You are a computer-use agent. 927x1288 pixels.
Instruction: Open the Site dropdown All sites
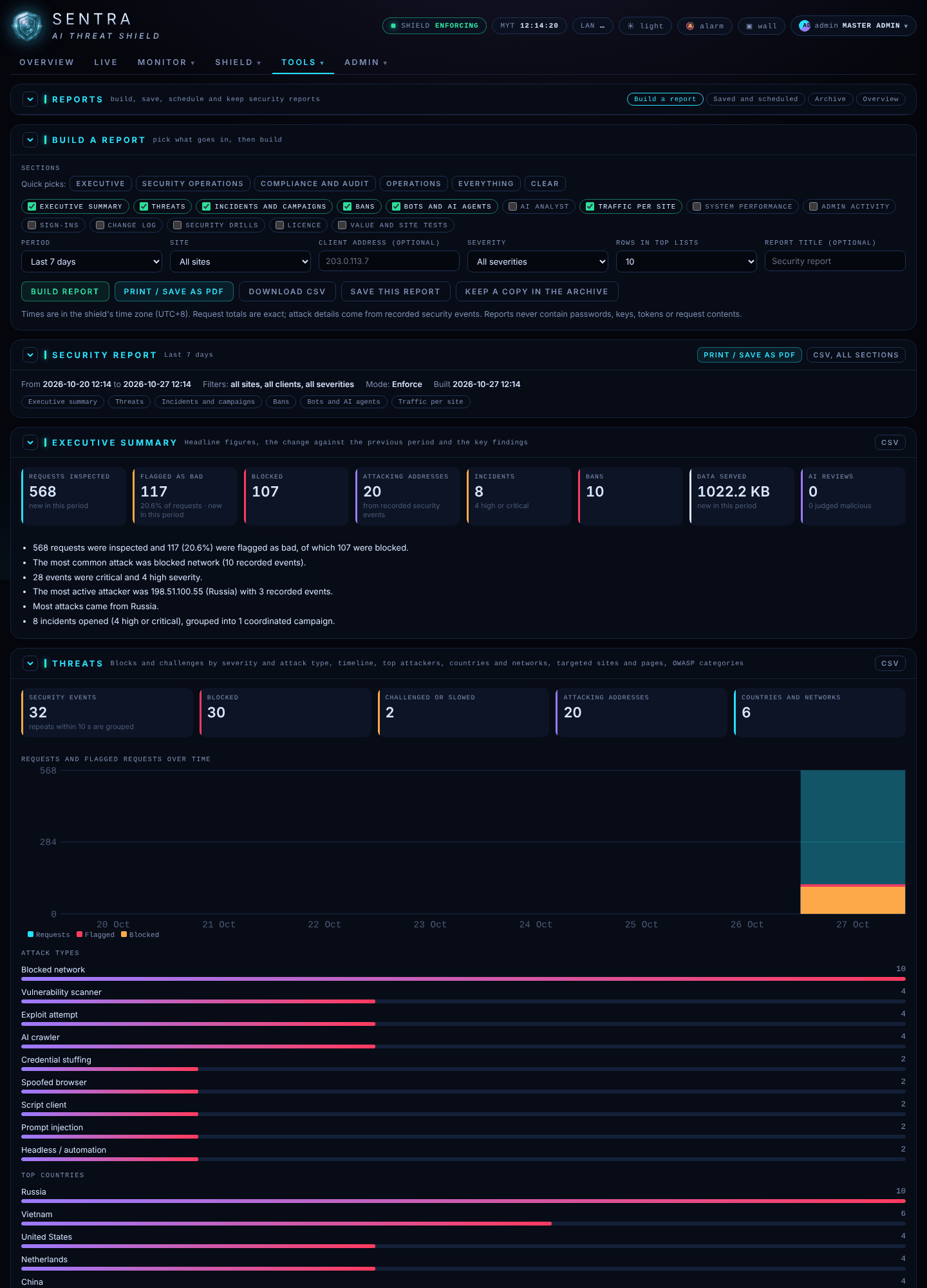(240, 261)
